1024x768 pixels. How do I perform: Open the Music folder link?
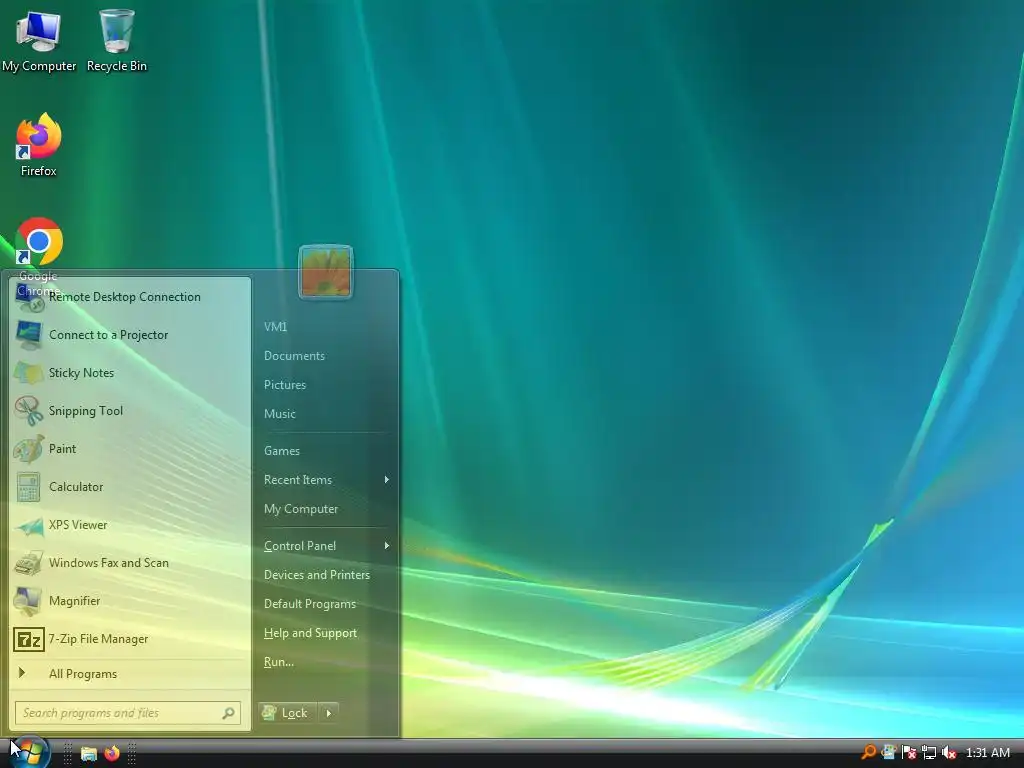(x=324, y=413)
